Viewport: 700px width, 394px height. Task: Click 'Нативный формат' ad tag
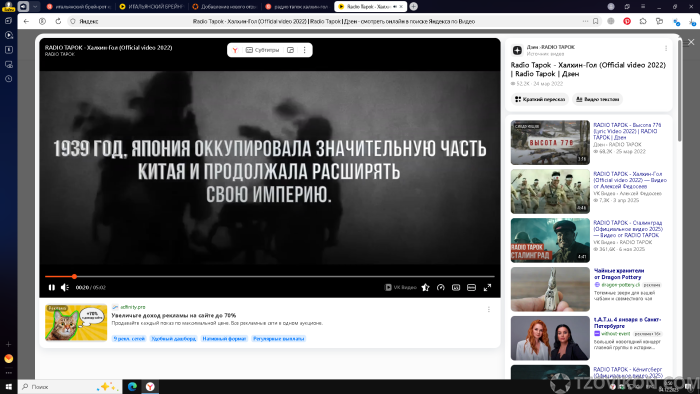pyautogui.click(x=225, y=339)
